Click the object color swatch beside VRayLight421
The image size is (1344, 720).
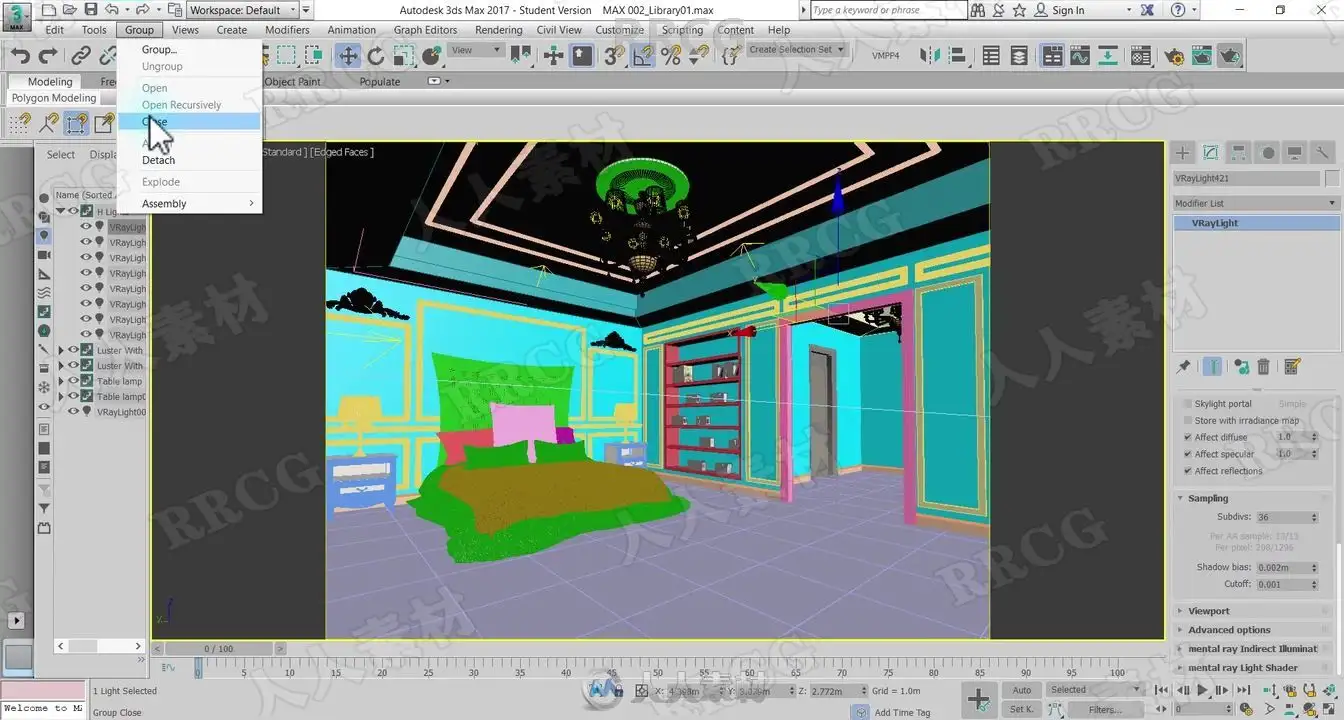1332,178
